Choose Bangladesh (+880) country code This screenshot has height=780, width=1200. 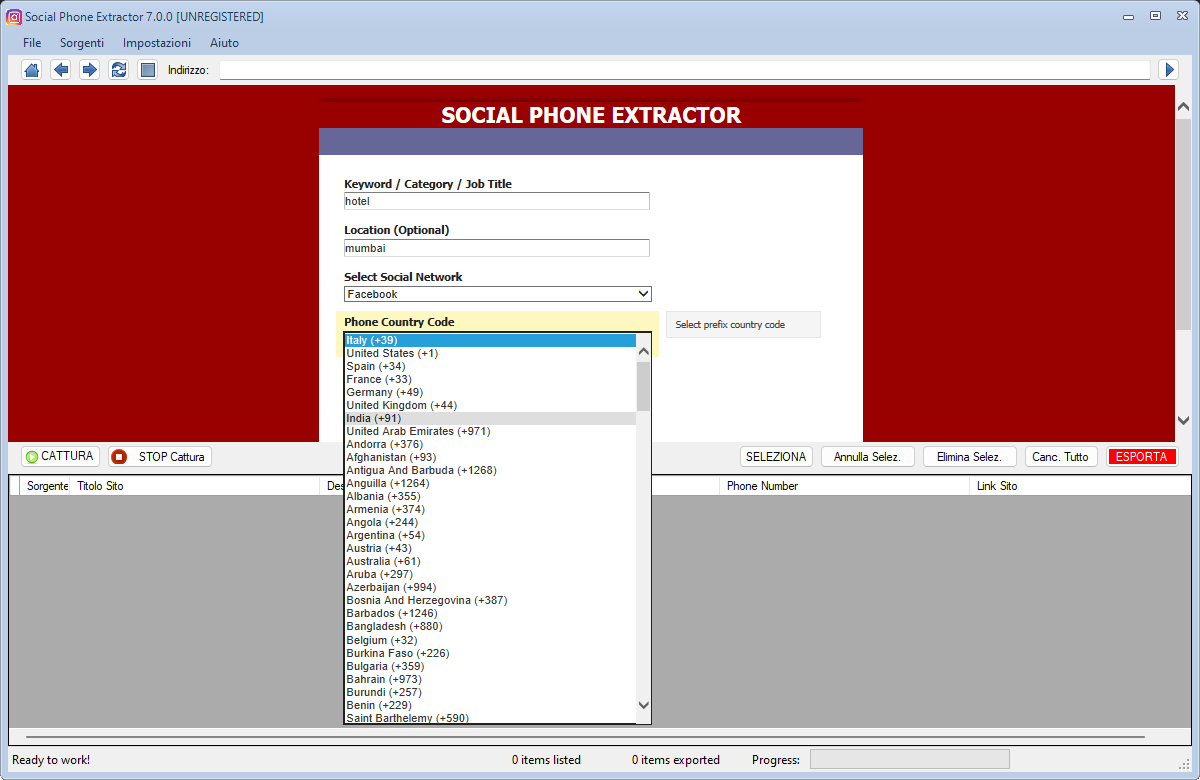(490, 626)
